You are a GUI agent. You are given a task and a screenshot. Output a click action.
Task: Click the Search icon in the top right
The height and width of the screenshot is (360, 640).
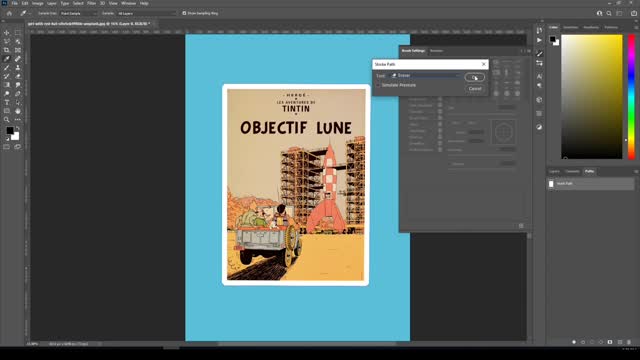[x=609, y=13]
